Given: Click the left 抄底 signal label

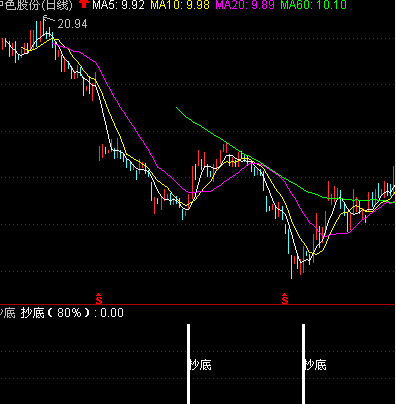Looking at the screenshot, I should [201, 365].
